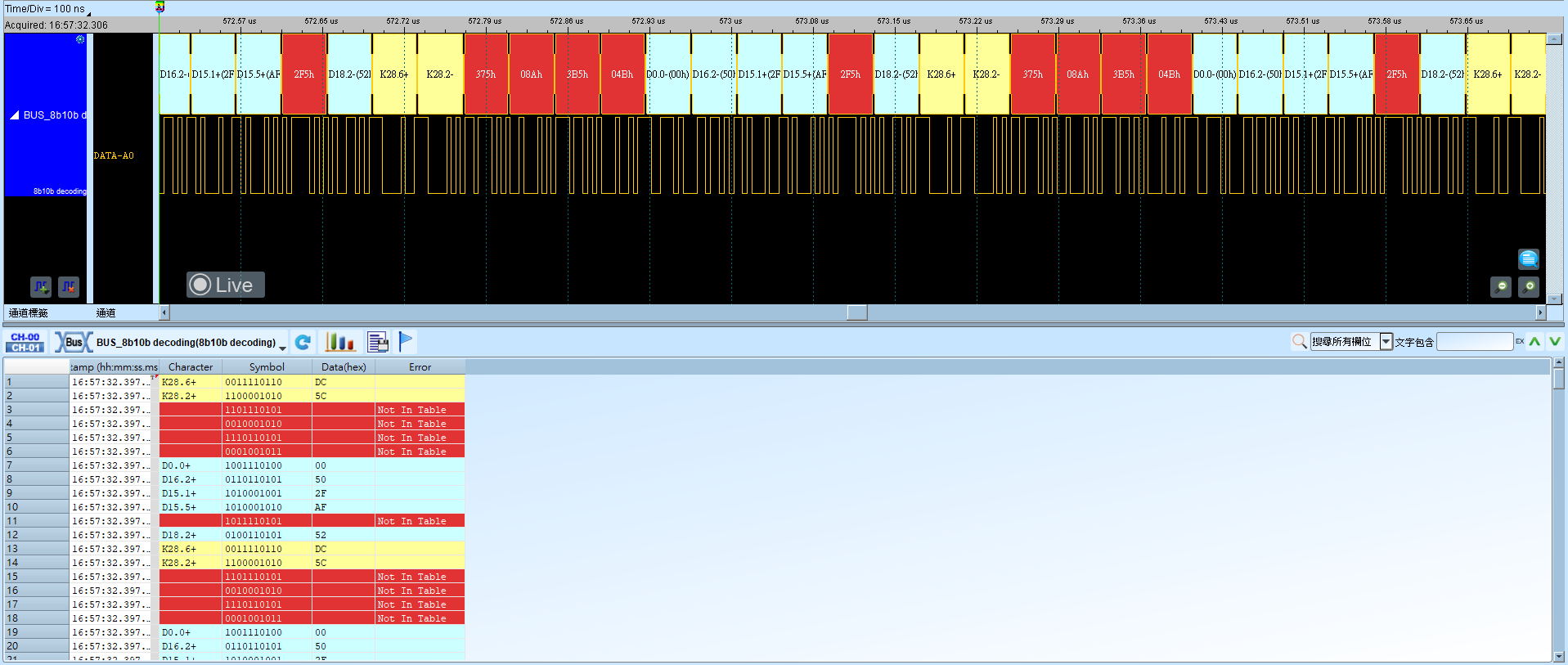Add a new waveform channel

(x=41, y=287)
